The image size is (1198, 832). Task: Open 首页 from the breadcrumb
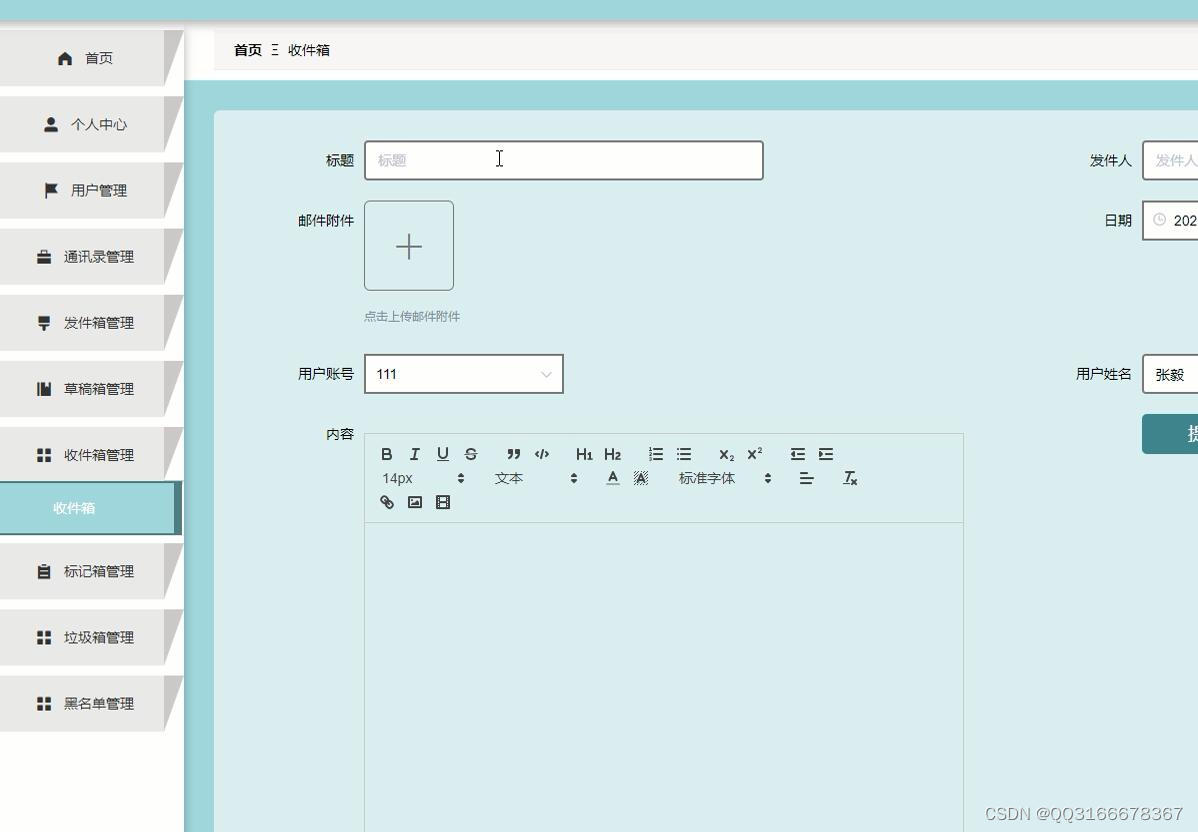[247, 50]
